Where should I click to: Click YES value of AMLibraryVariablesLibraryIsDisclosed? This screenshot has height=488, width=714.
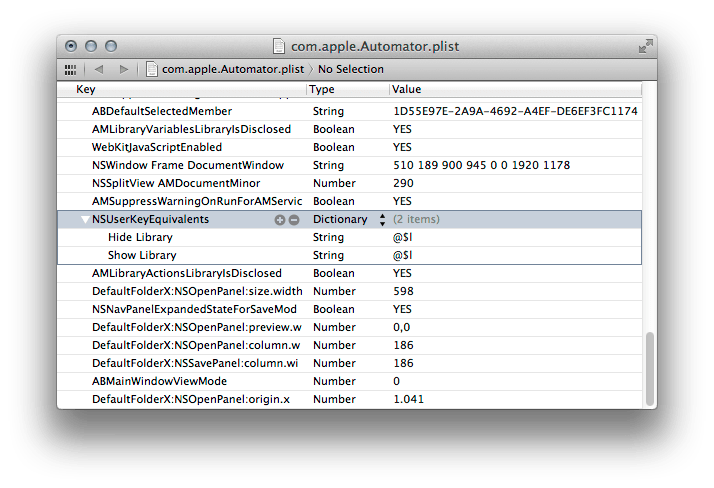[403, 129]
